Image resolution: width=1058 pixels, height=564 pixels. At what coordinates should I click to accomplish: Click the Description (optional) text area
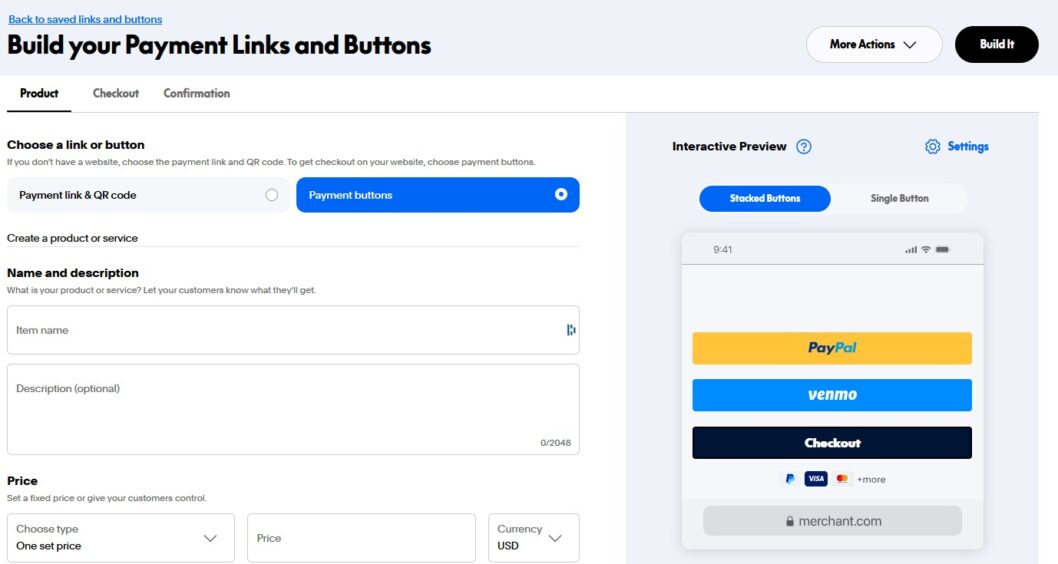pyautogui.click(x=293, y=409)
